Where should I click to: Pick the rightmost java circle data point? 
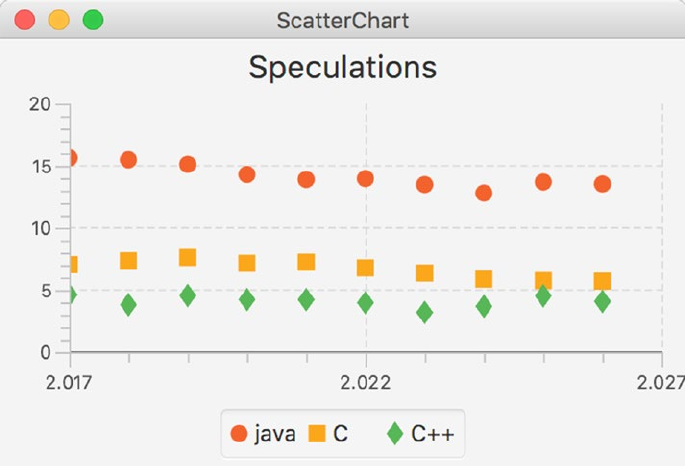click(x=602, y=183)
